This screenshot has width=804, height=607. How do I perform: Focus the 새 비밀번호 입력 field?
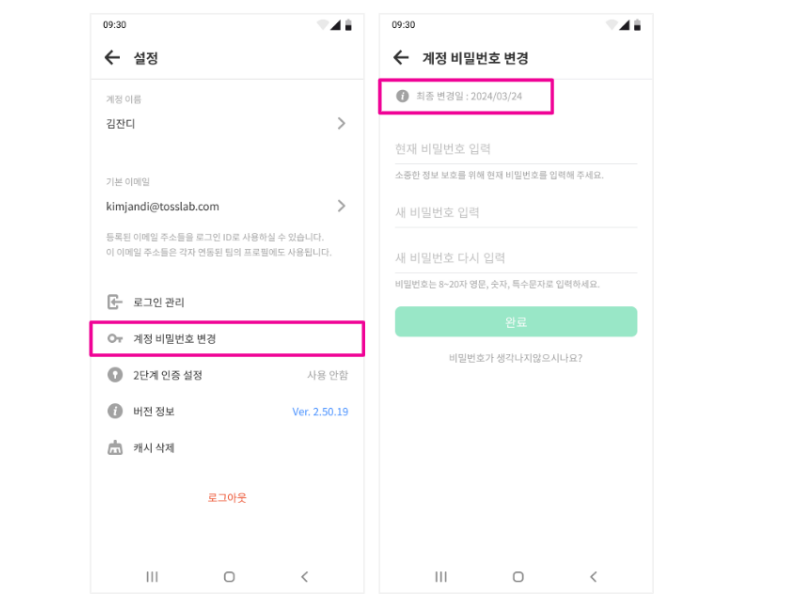click(x=515, y=212)
